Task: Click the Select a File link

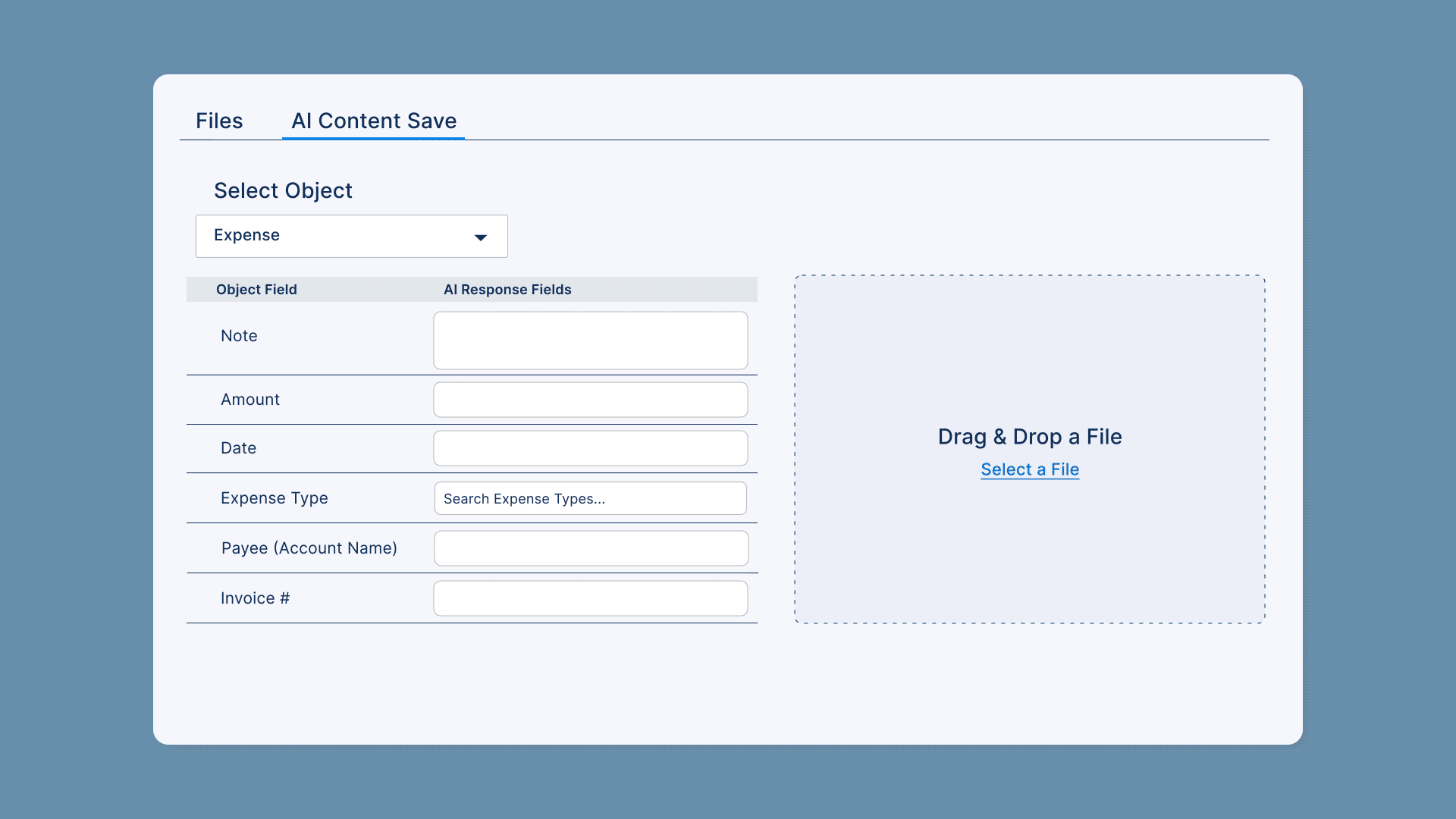Action: click(1029, 469)
